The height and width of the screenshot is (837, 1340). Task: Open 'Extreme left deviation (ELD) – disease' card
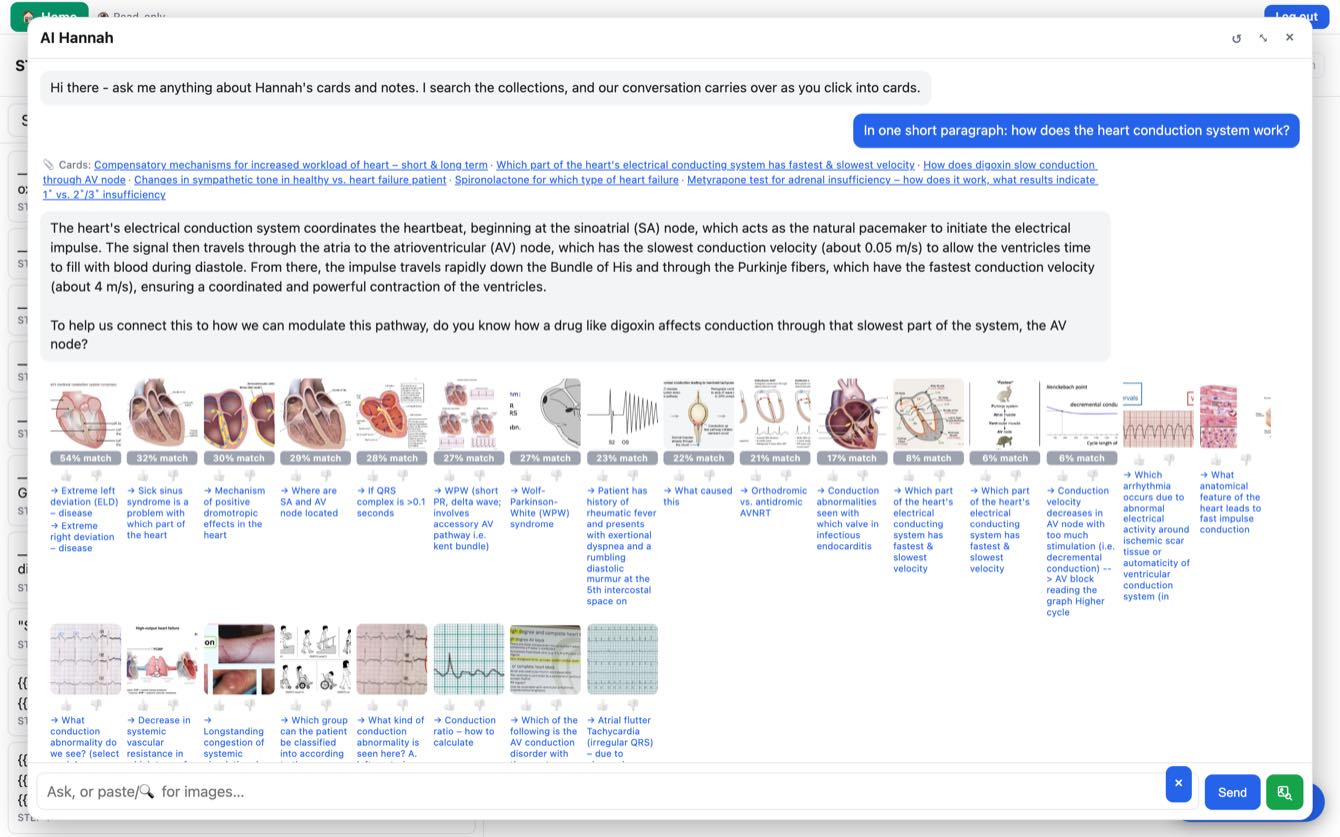click(x=85, y=502)
